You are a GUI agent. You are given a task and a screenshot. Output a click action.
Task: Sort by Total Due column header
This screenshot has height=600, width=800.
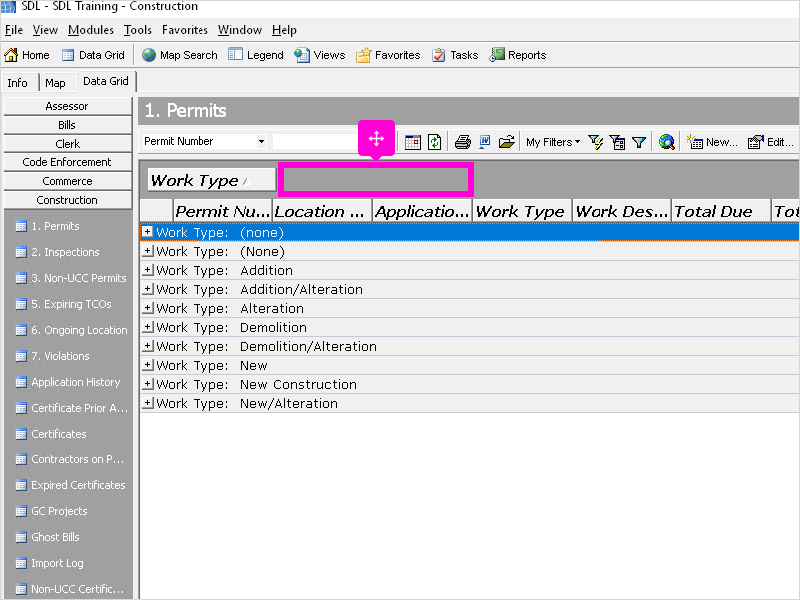pyautogui.click(x=720, y=211)
